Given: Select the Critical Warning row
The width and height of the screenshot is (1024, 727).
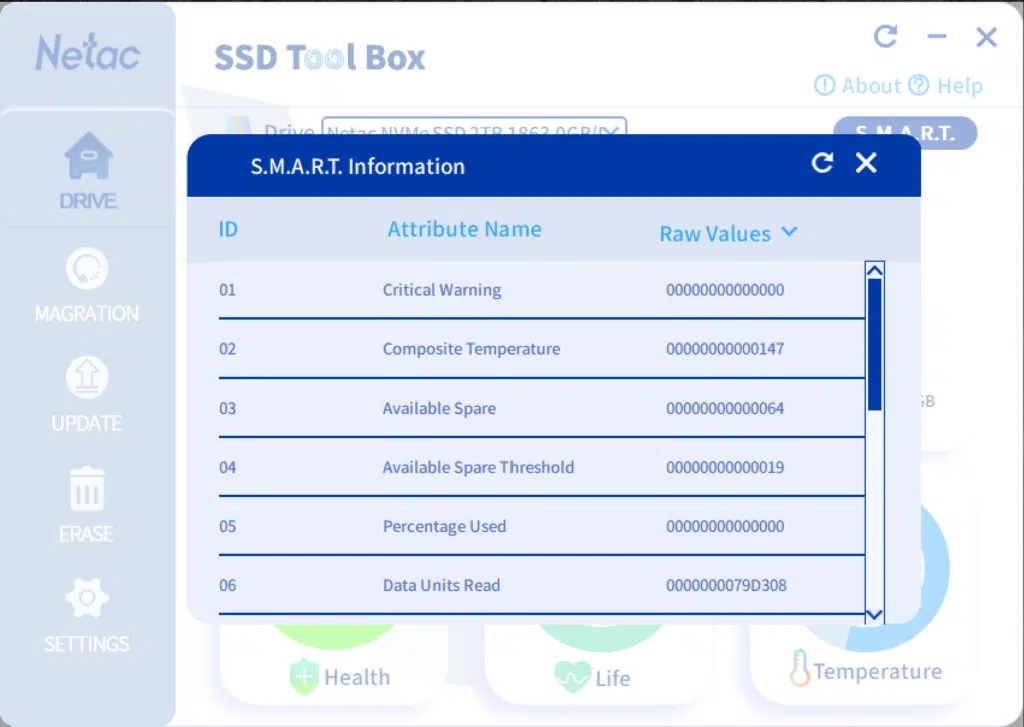Looking at the screenshot, I should click(x=541, y=290).
